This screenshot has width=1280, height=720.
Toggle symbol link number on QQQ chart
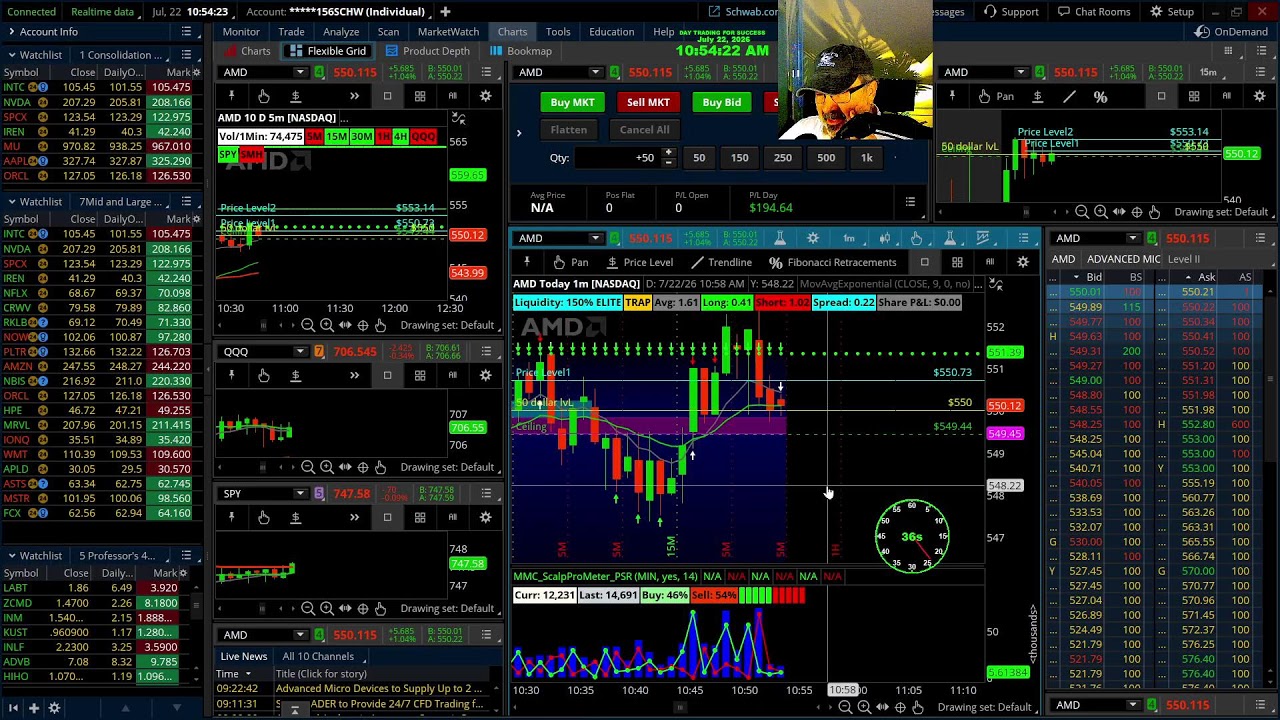319,352
